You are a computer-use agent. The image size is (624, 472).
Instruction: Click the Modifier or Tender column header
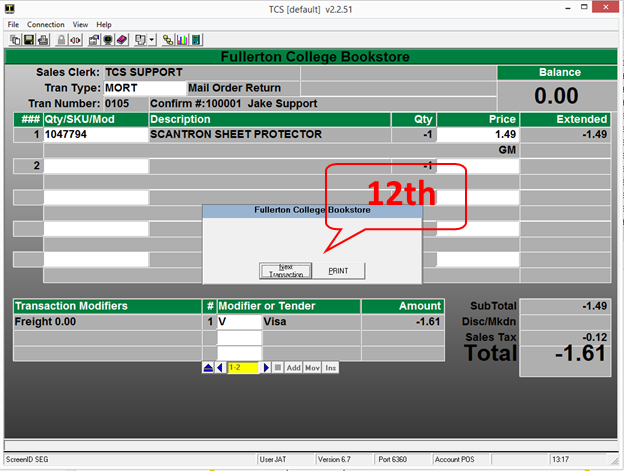[x=289, y=306]
